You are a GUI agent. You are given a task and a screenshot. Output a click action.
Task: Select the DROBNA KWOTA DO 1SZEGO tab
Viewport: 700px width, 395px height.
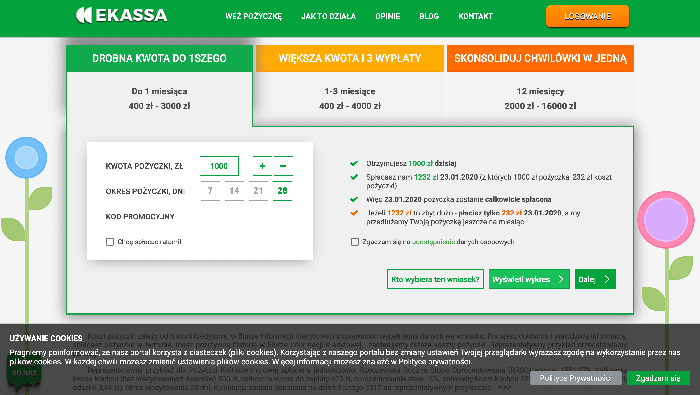pos(159,58)
